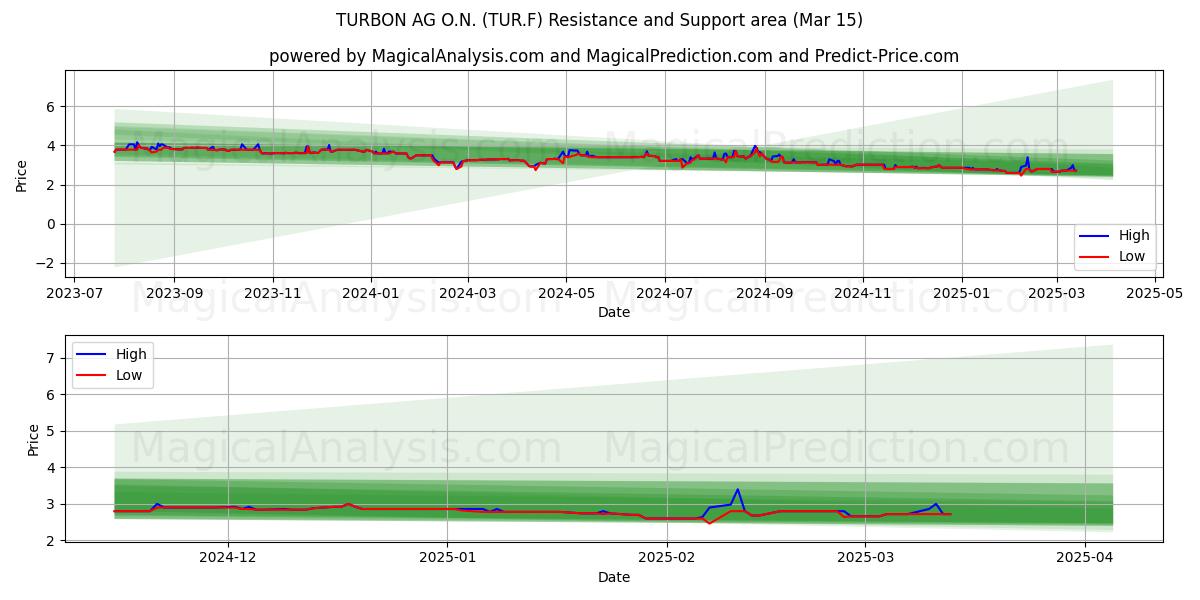Image resolution: width=1200 pixels, height=600 pixels.
Task: Click 'High' in the upper chart legend
Action: tap(1134, 236)
